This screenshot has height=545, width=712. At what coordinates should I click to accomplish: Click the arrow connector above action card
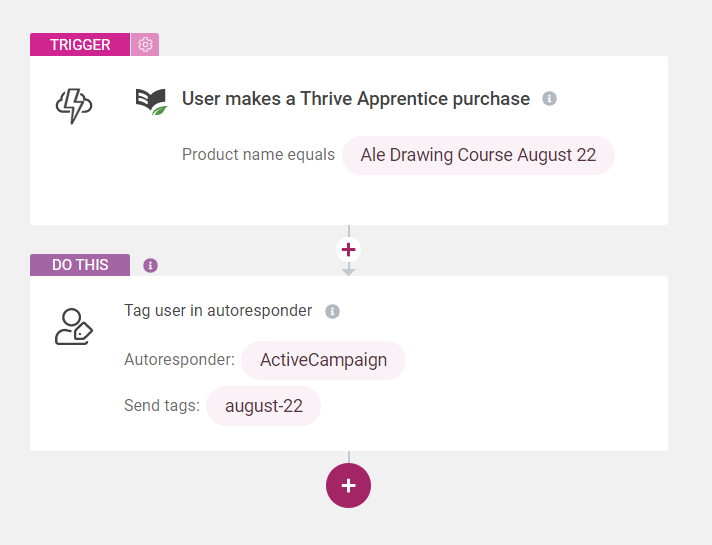pyautogui.click(x=348, y=271)
